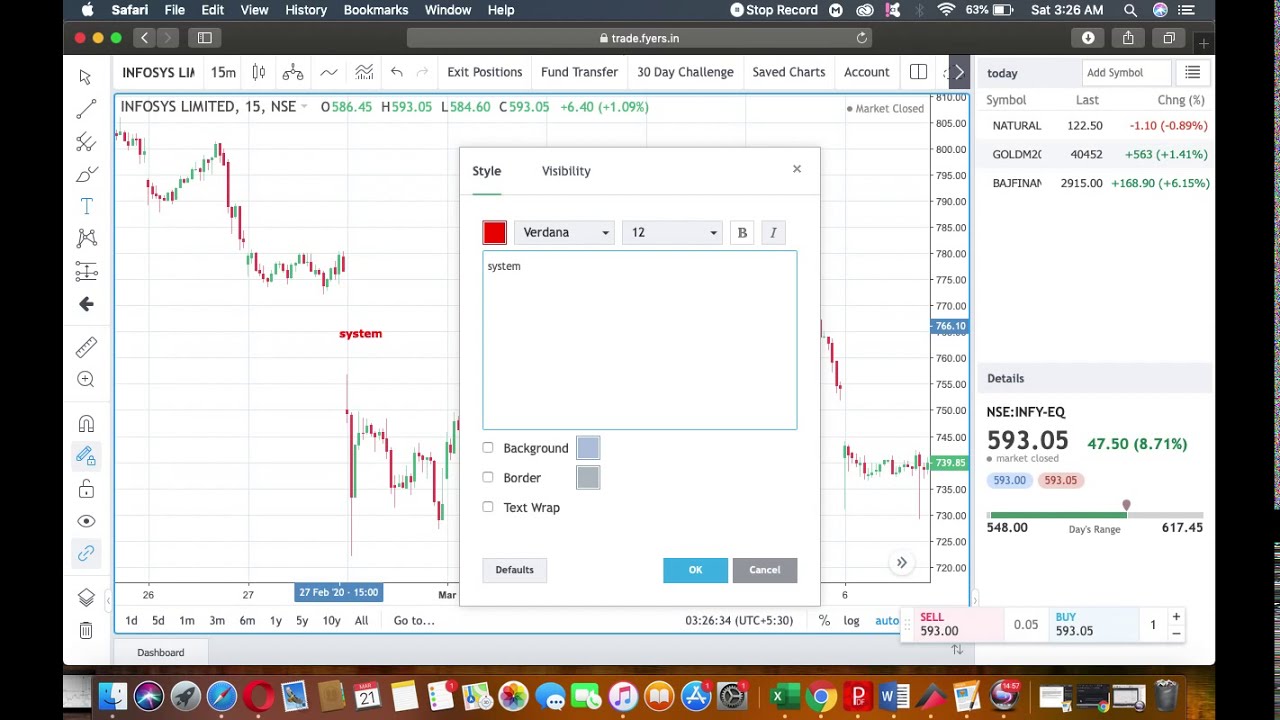
Task: Enable the Border checkbox
Action: point(488,477)
